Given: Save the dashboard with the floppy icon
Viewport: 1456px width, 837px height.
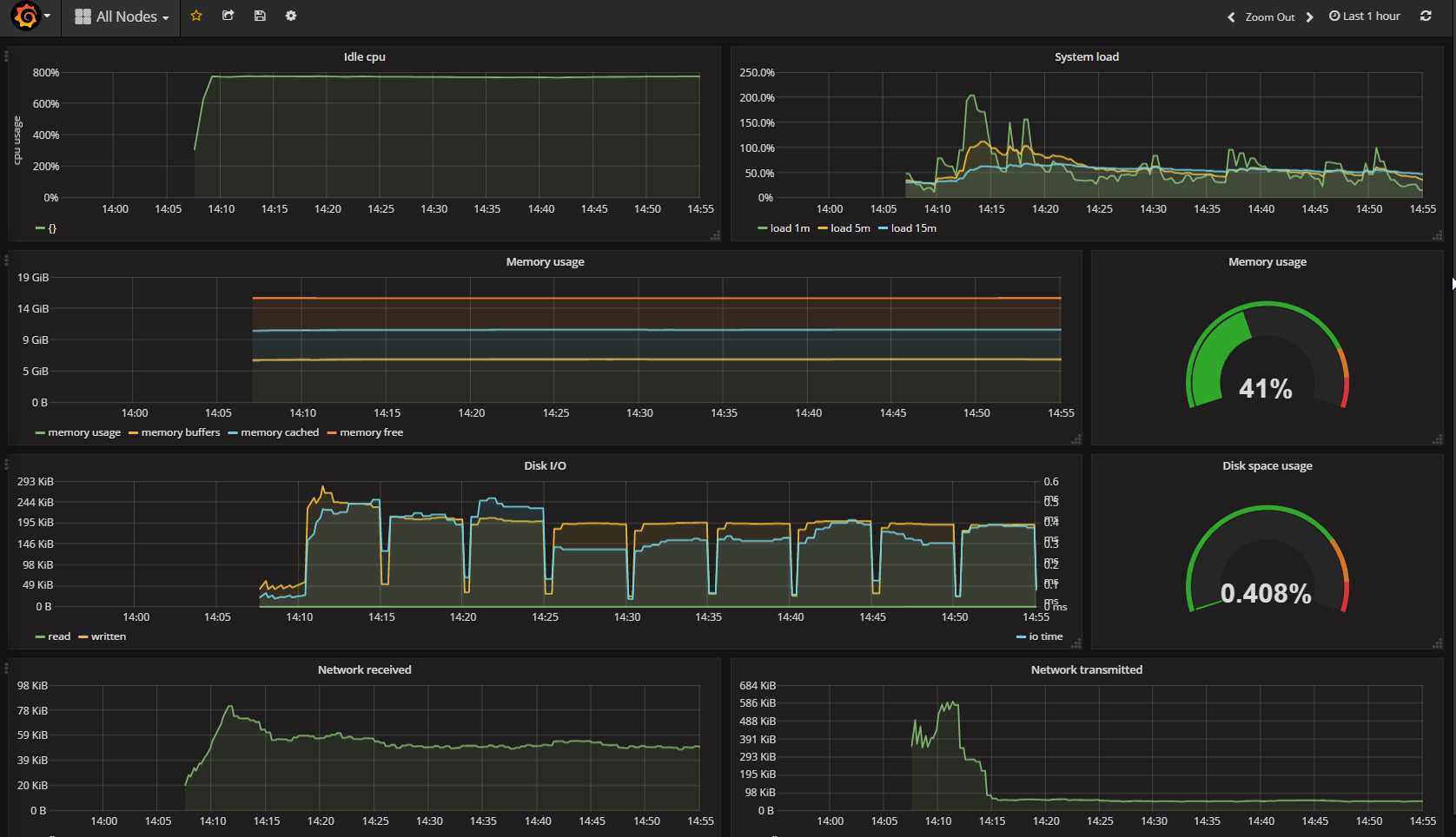Looking at the screenshot, I should [x=259, y=16].
